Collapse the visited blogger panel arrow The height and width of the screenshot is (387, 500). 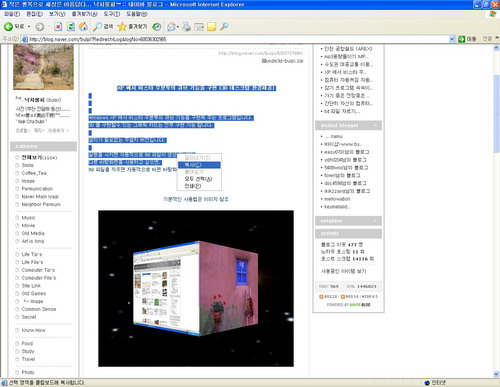[x=376, y=126]
